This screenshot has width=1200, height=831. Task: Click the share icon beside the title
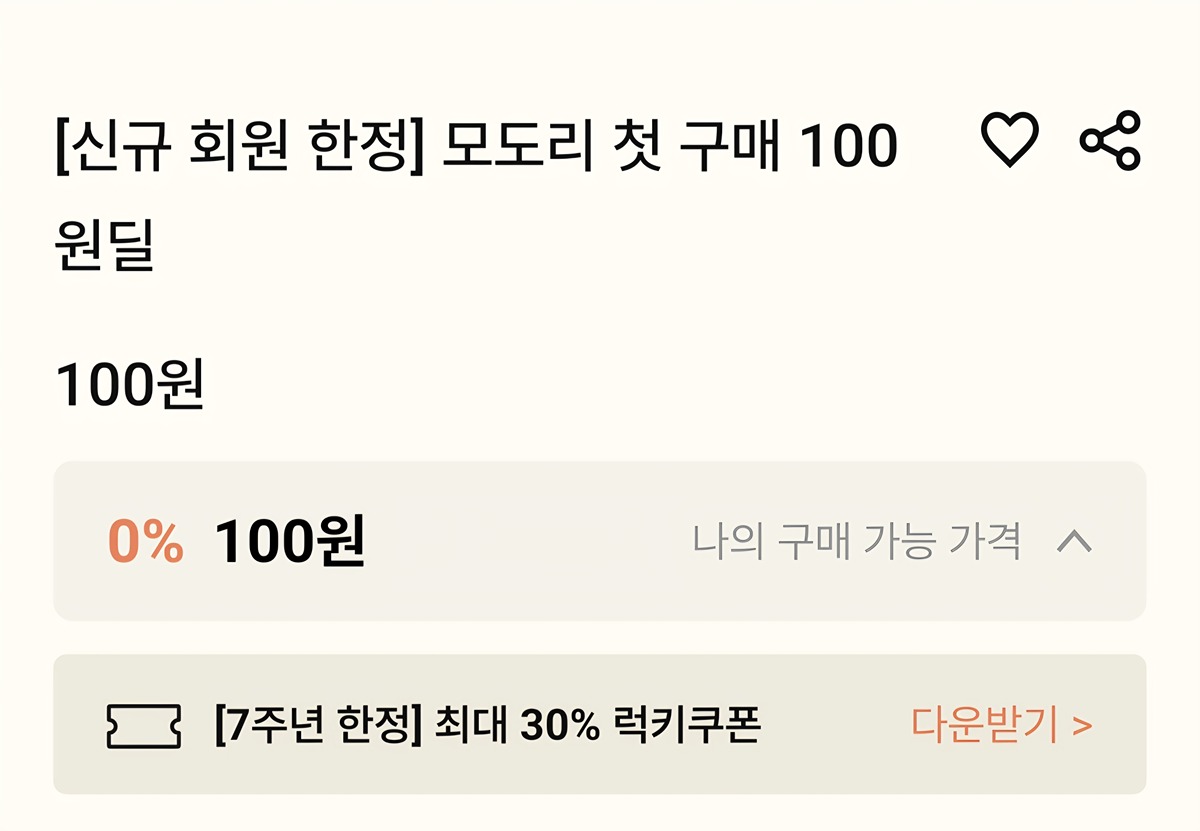(1110, 140)
